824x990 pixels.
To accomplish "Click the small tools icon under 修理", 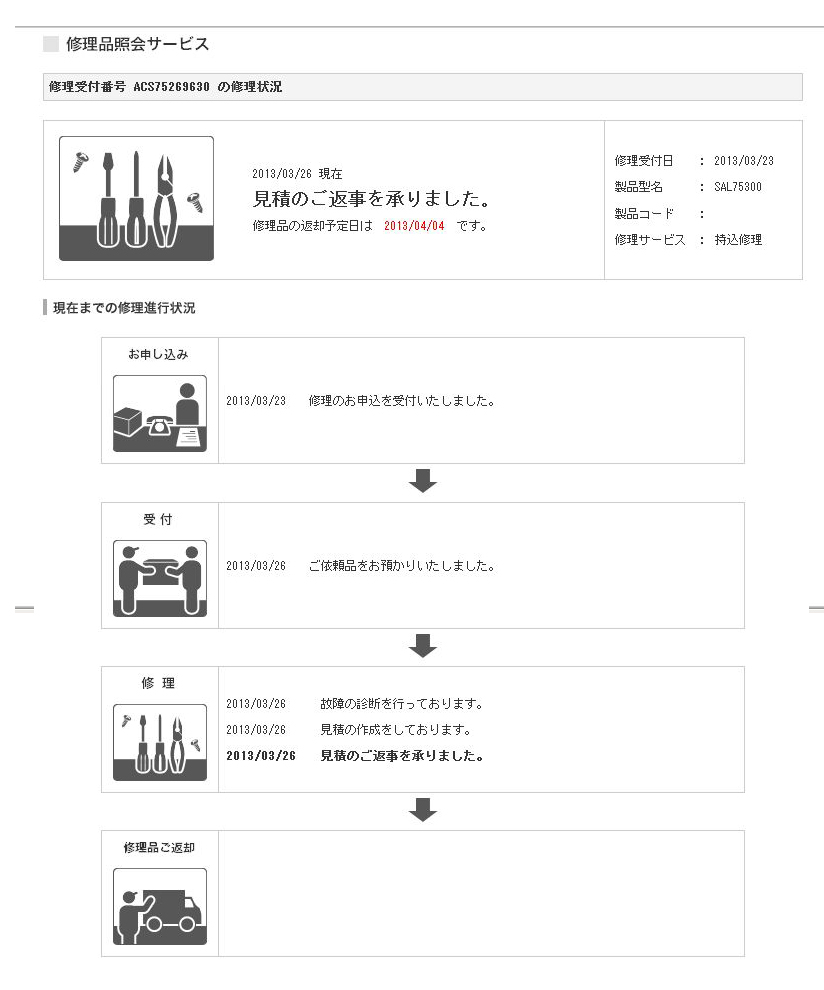I will click(159, 742).
